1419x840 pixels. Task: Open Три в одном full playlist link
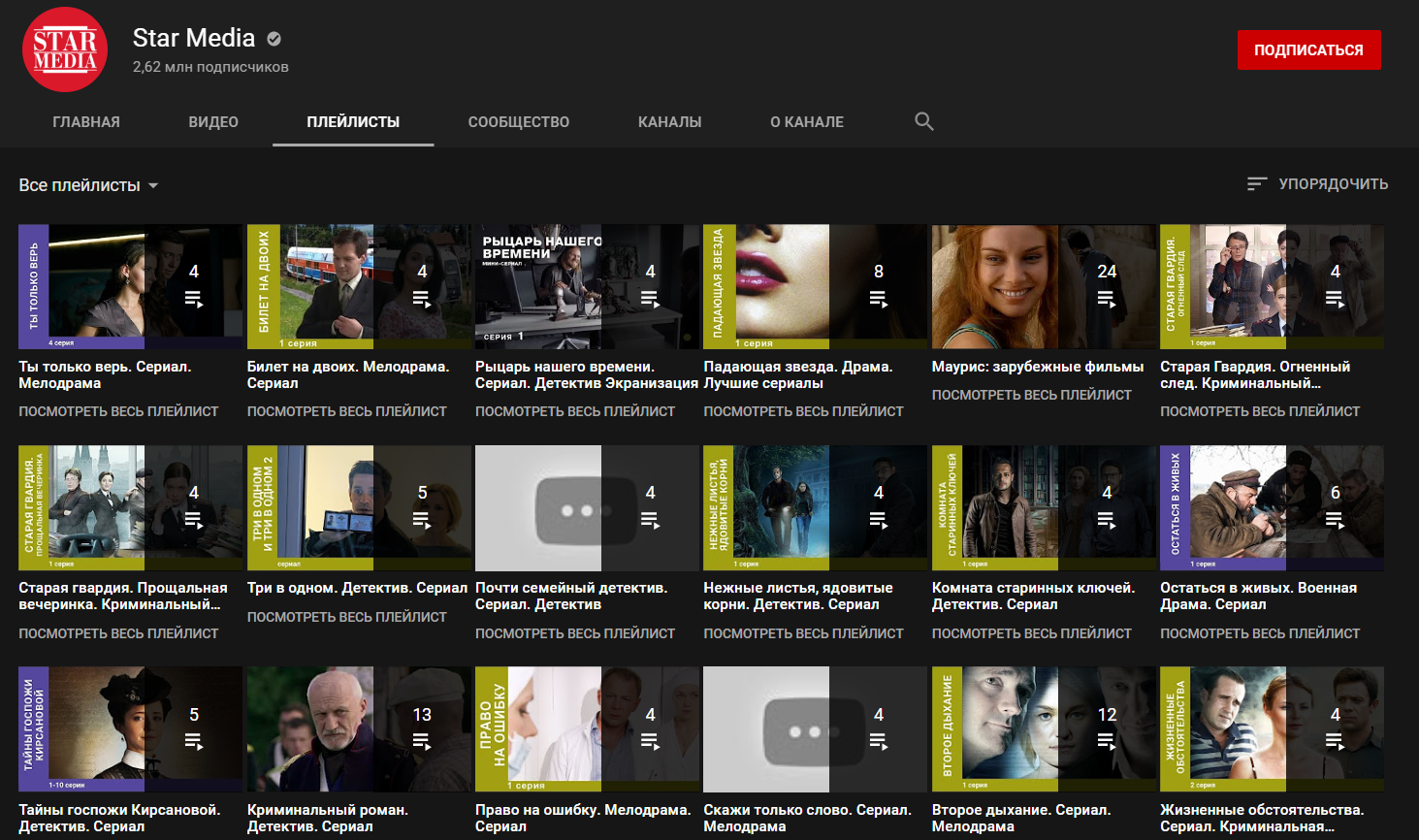click(x=346, y=617)
